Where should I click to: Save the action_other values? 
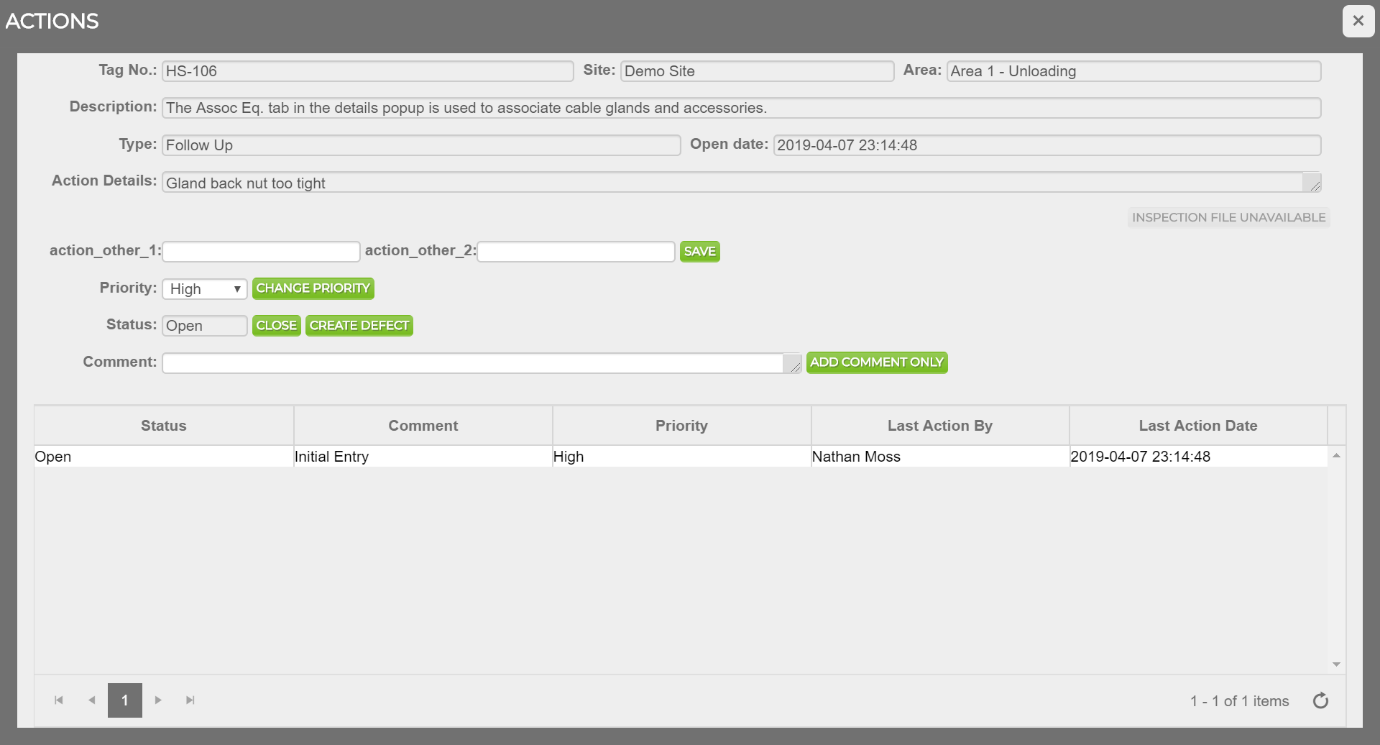[x=699, y=251]
